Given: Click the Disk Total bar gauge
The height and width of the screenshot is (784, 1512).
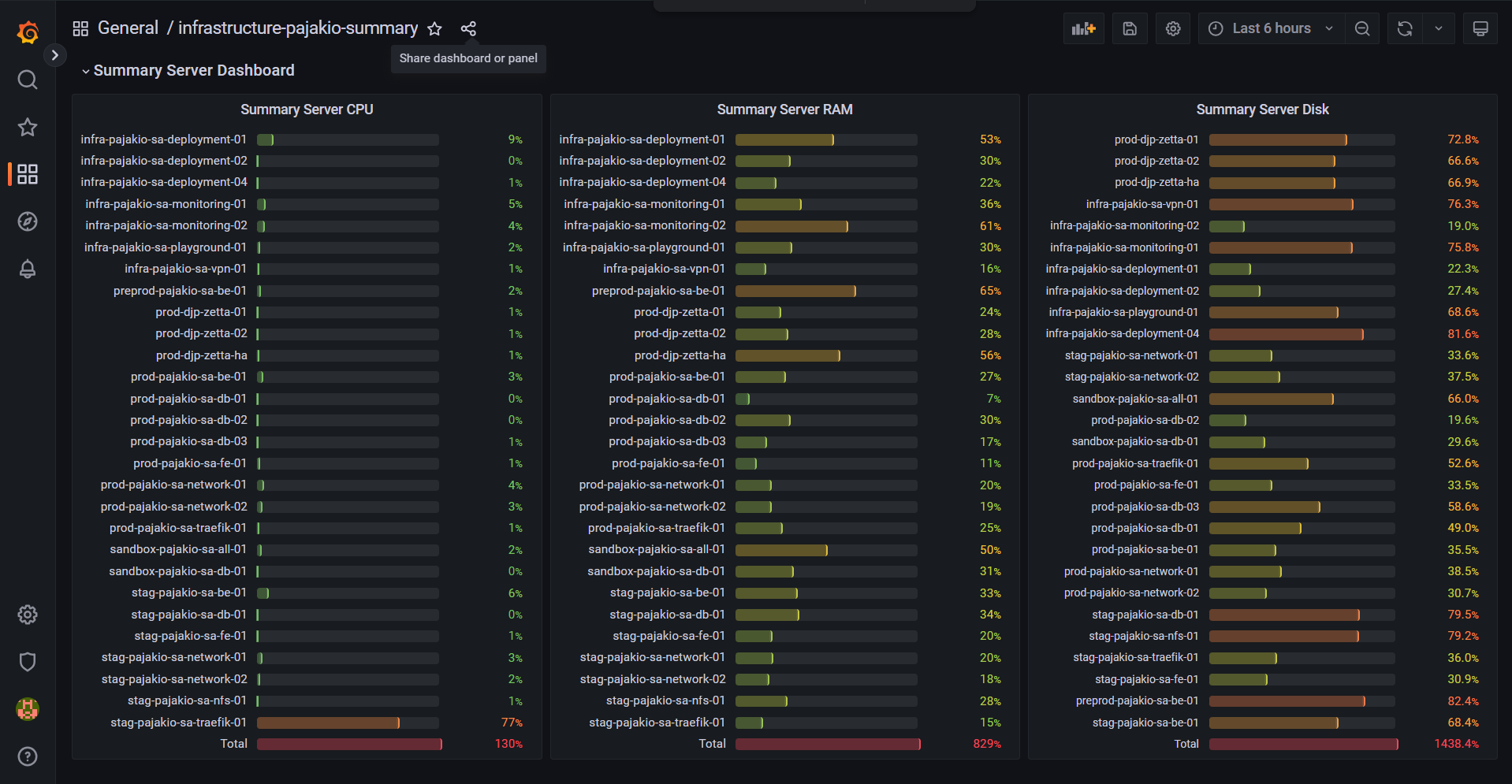Looking at the screenshot, I should [1303, 744].
